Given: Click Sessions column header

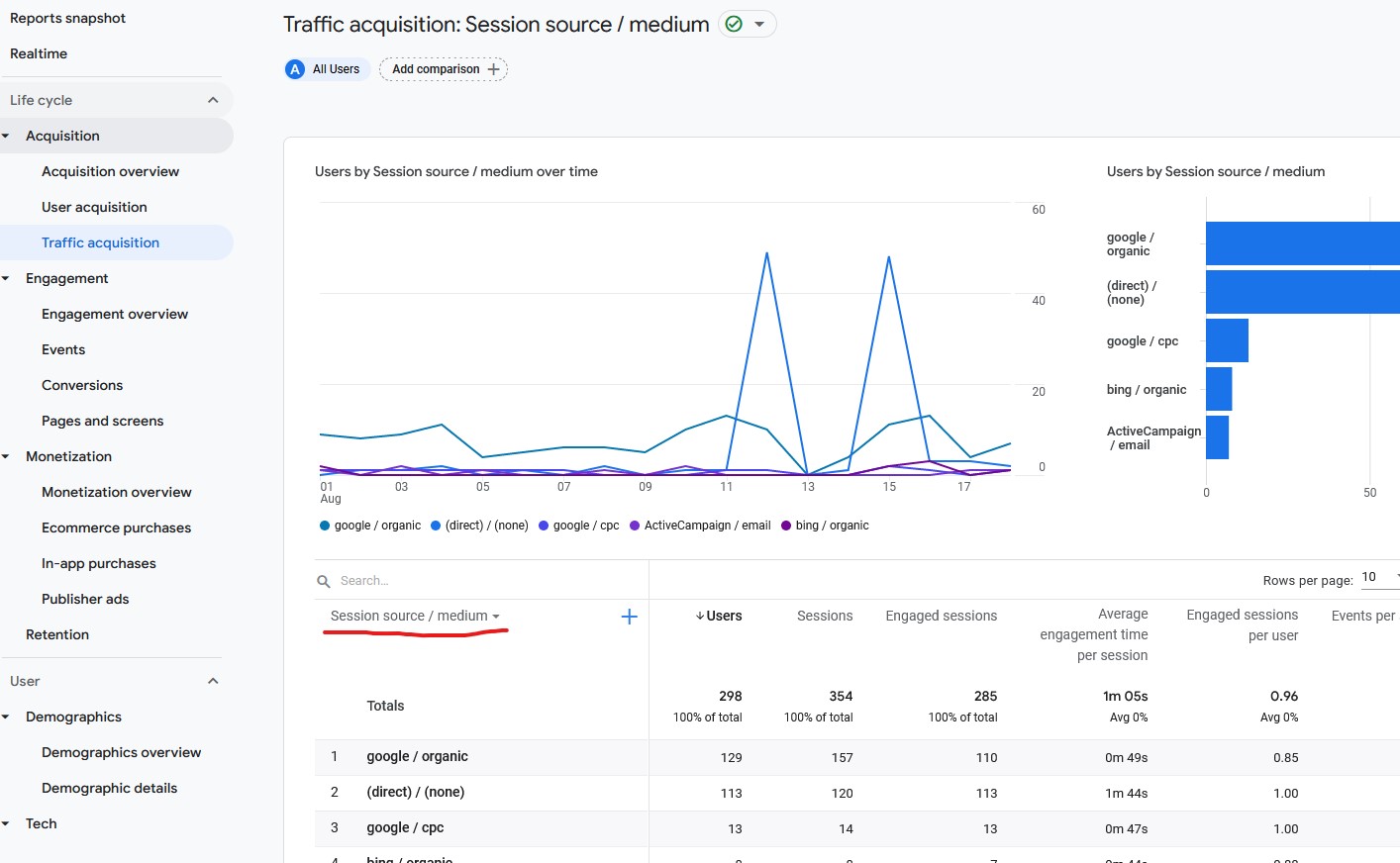Looking at the screenshot, I should [x=824, y=616].
